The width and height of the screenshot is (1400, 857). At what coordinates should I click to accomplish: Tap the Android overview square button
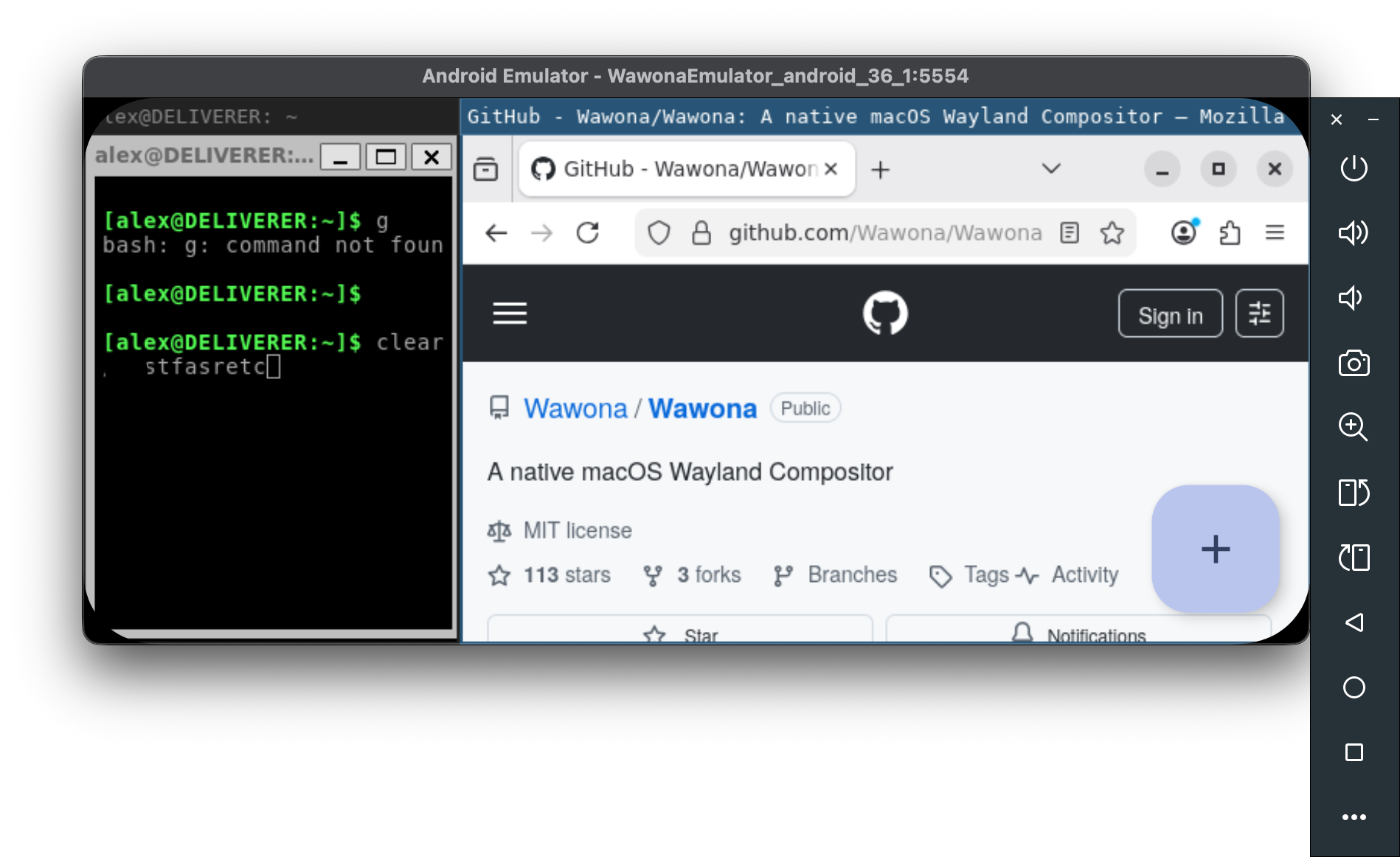point(1354,752)
